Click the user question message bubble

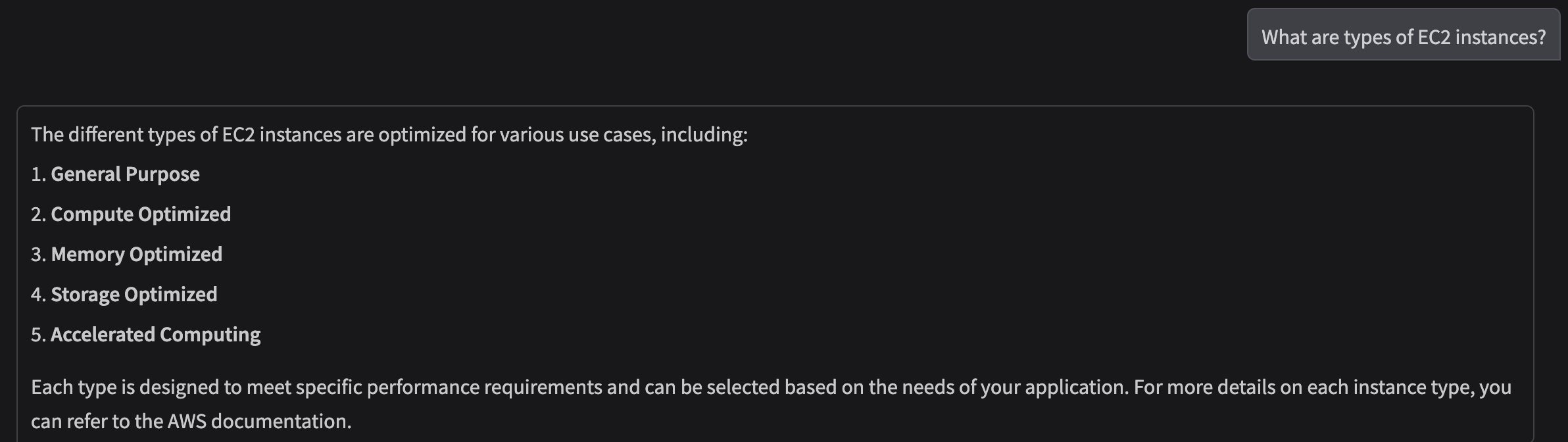coord(1402,36)
